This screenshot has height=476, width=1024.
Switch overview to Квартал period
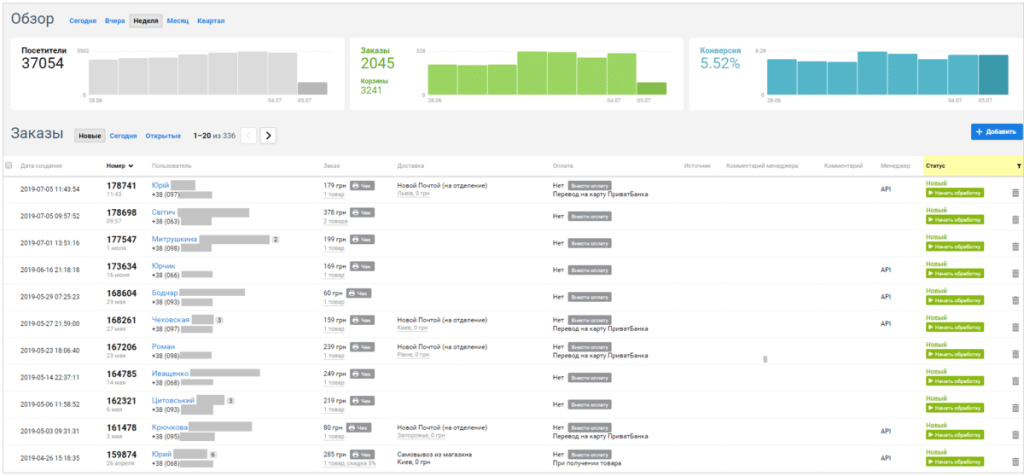[211, 21]
